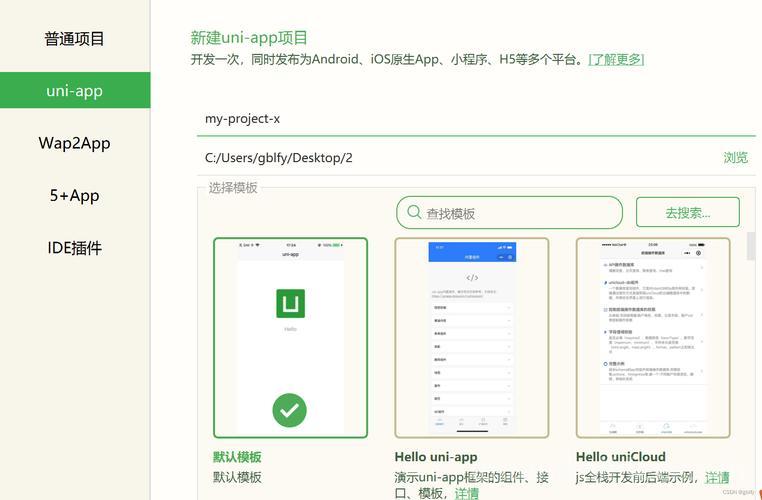Select the 普通项目 project type
This screenshot has width=762, height=500.
[74, 39]
